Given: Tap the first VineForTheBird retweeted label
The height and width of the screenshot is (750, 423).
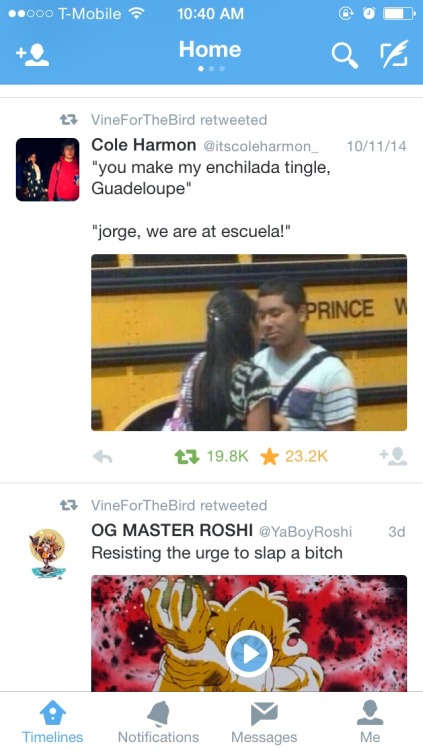Looking at the screenshot, I should tap(179, 120).
